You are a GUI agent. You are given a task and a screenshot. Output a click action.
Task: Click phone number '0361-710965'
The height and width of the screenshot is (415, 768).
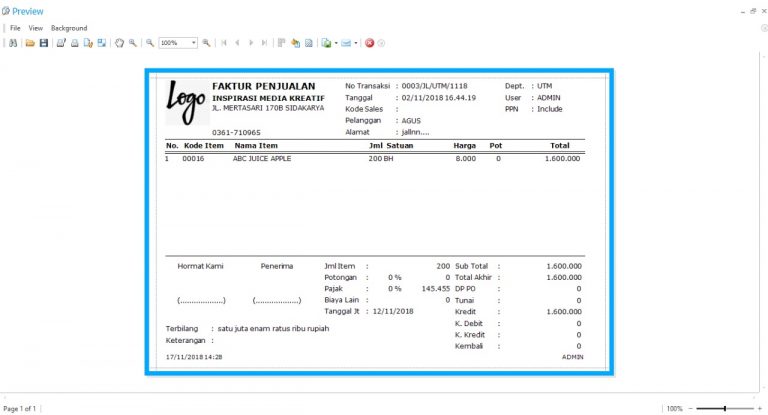tap(236, 132)
